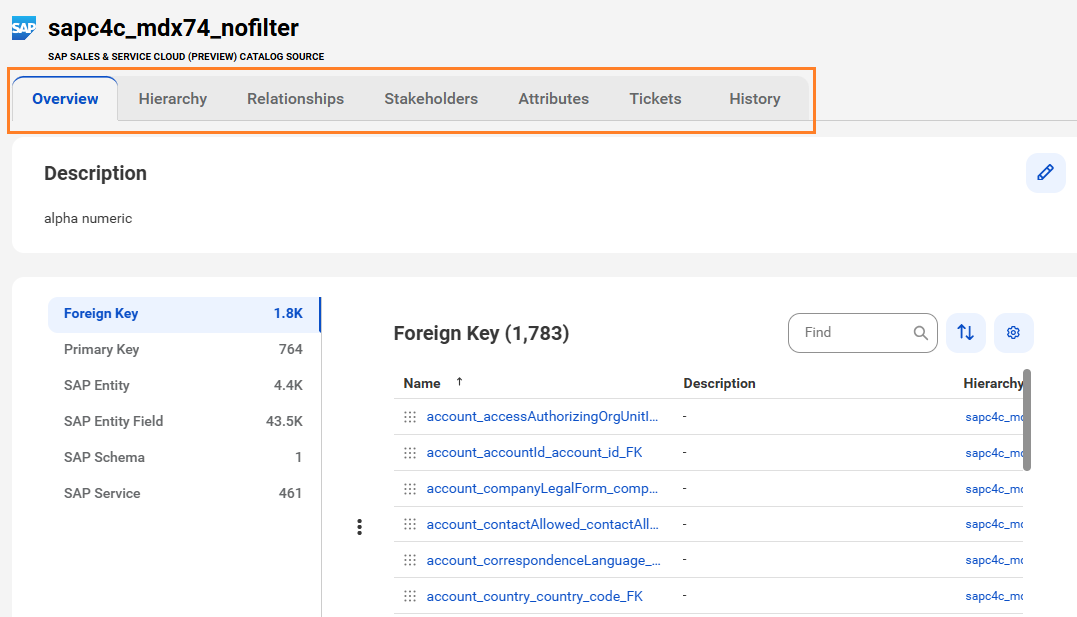The width and height of the screenshot is (1077, 617).
Task: View the History tab
Action: coord(755,99)
